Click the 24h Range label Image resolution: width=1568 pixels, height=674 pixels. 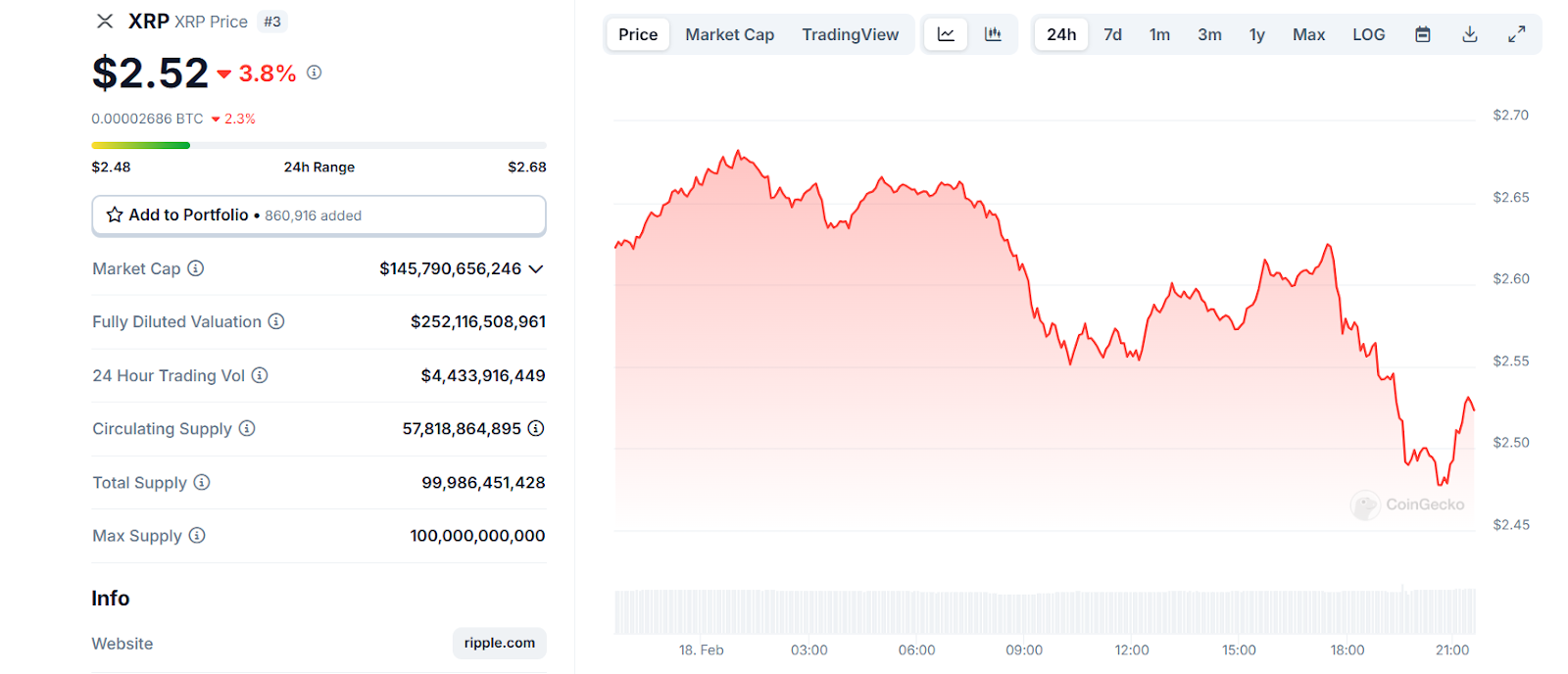319,167
